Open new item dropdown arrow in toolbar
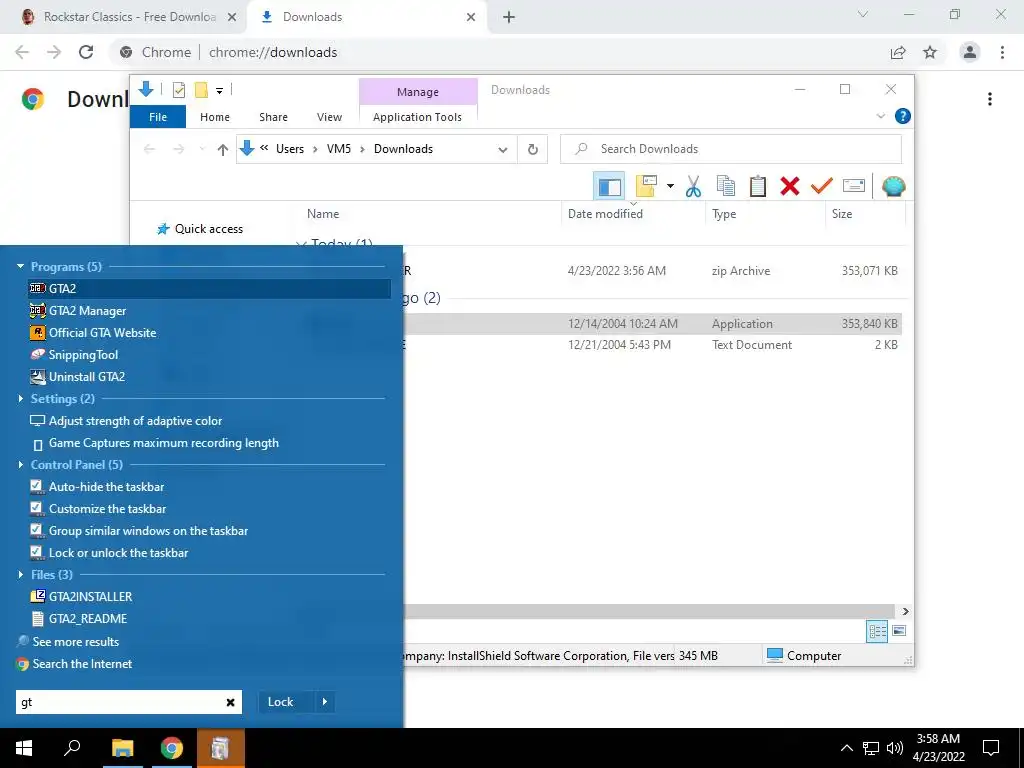 pos(670,186)
